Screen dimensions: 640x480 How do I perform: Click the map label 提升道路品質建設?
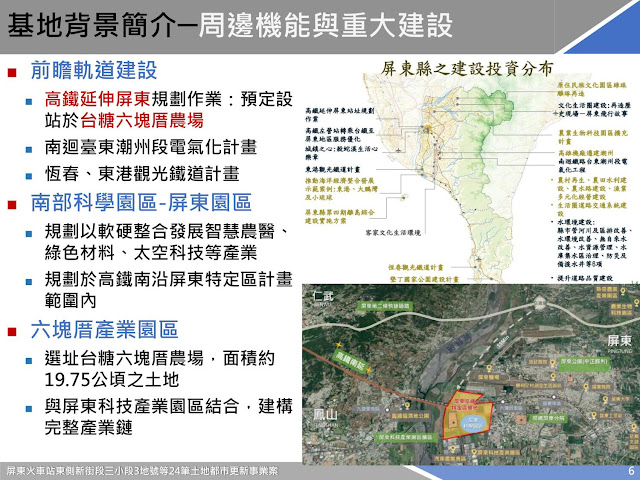coord(585,278)
